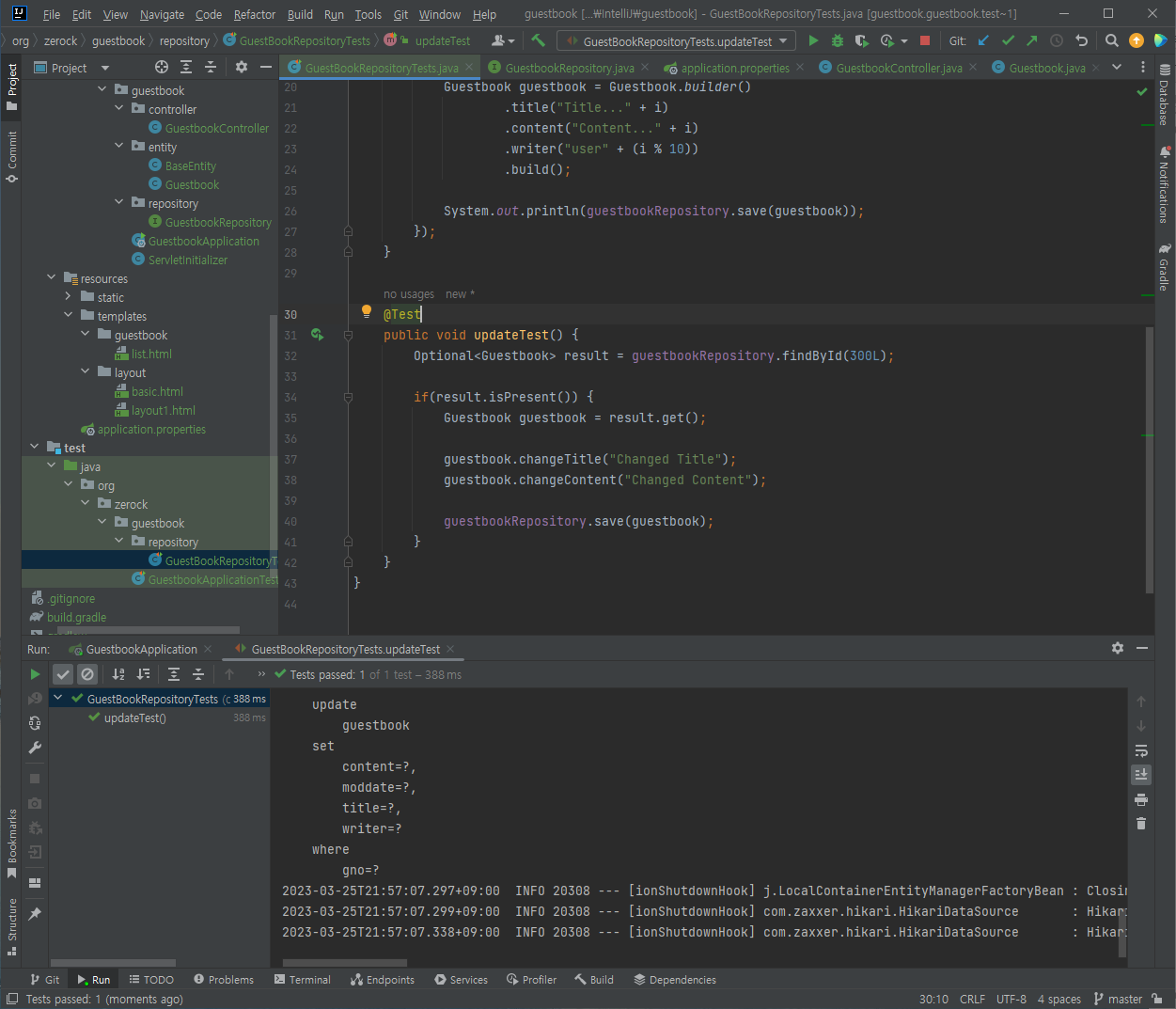This screenshot has height=1009, width=1176.
Task: Expand all in Project panel header
Action: pyautogui.click(x=186, y=67)
